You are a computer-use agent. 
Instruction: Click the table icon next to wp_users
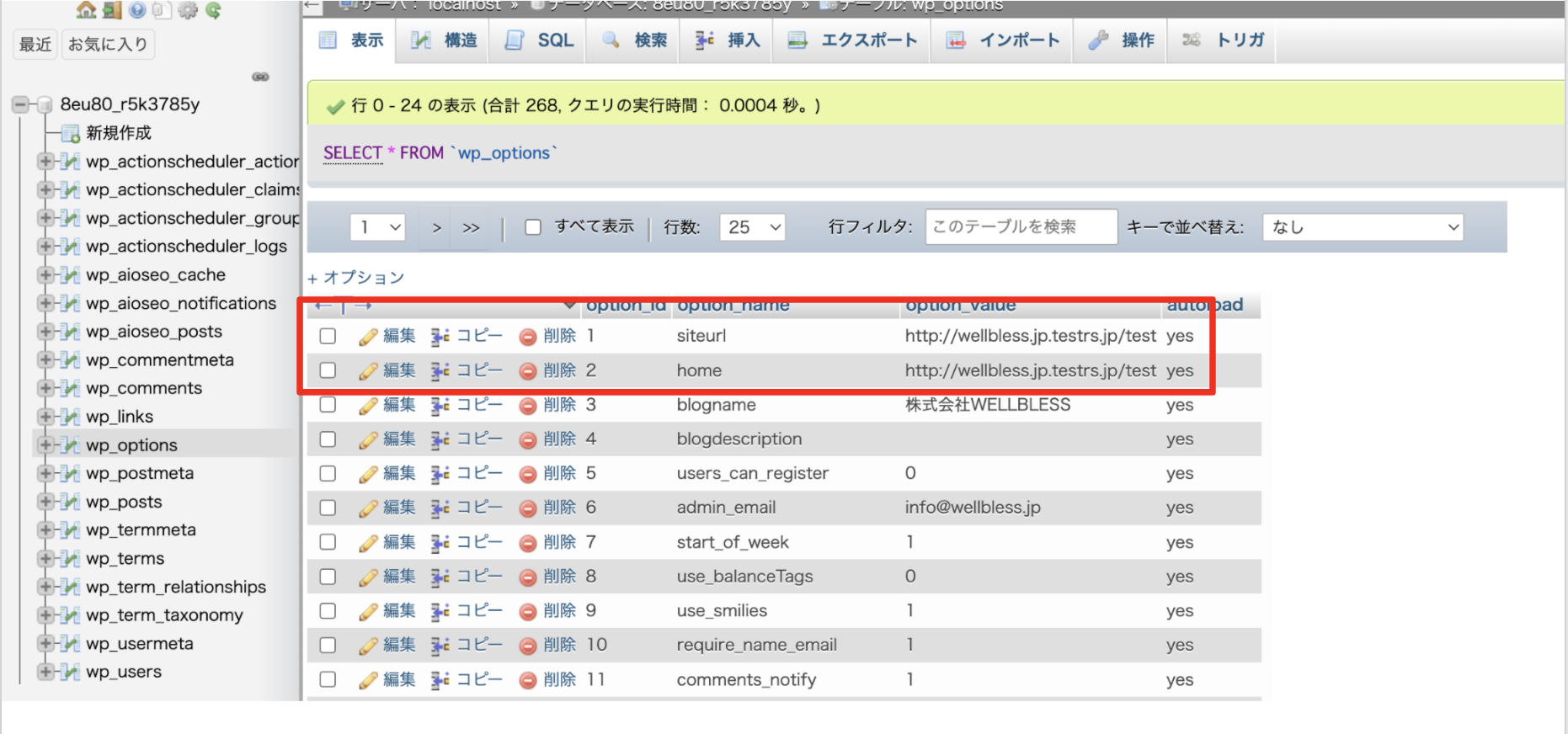72,673
